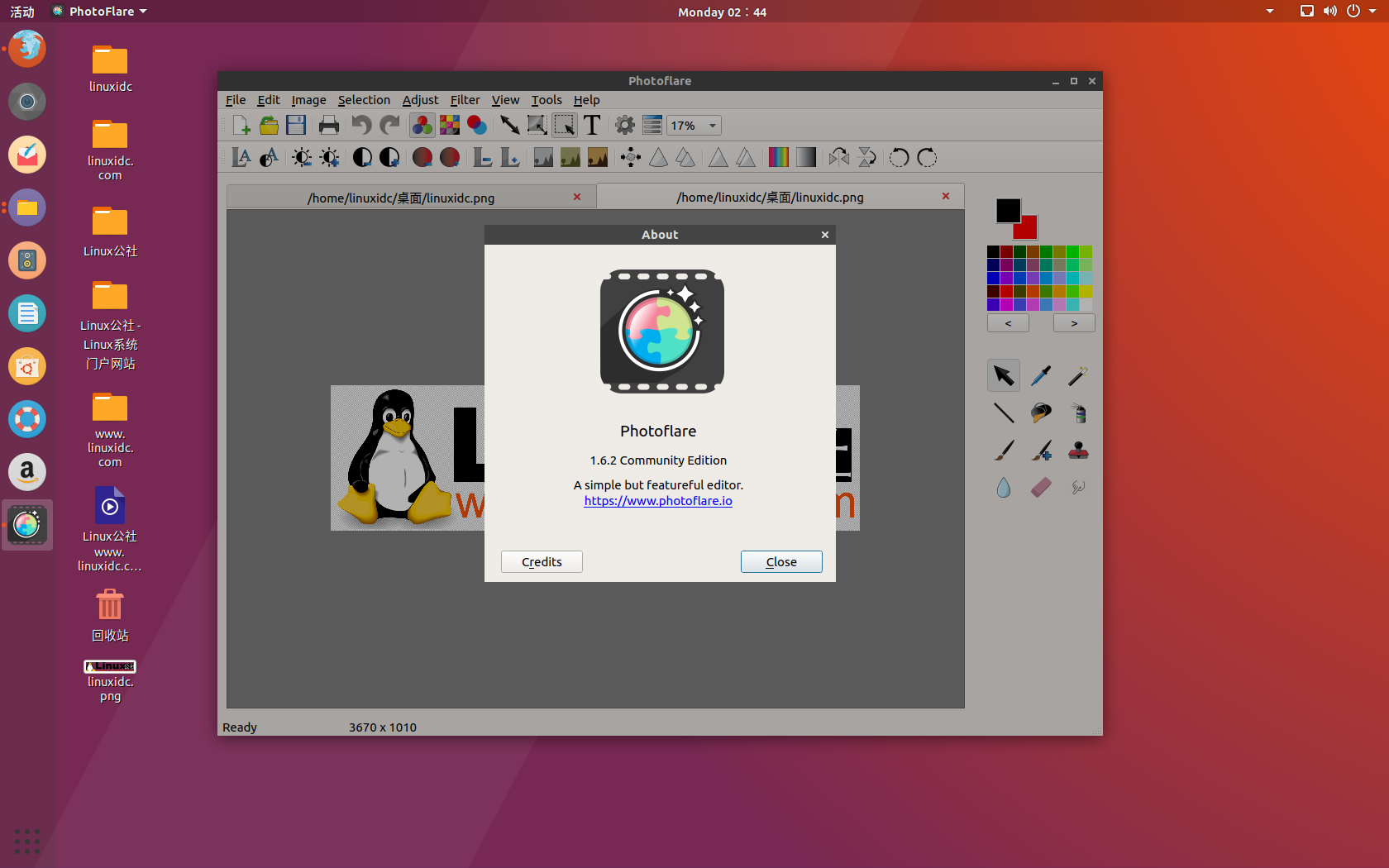Open Preferences with the gear icon
The width and height of the screenshot is (1389, 868).
[x=625, y=125]
